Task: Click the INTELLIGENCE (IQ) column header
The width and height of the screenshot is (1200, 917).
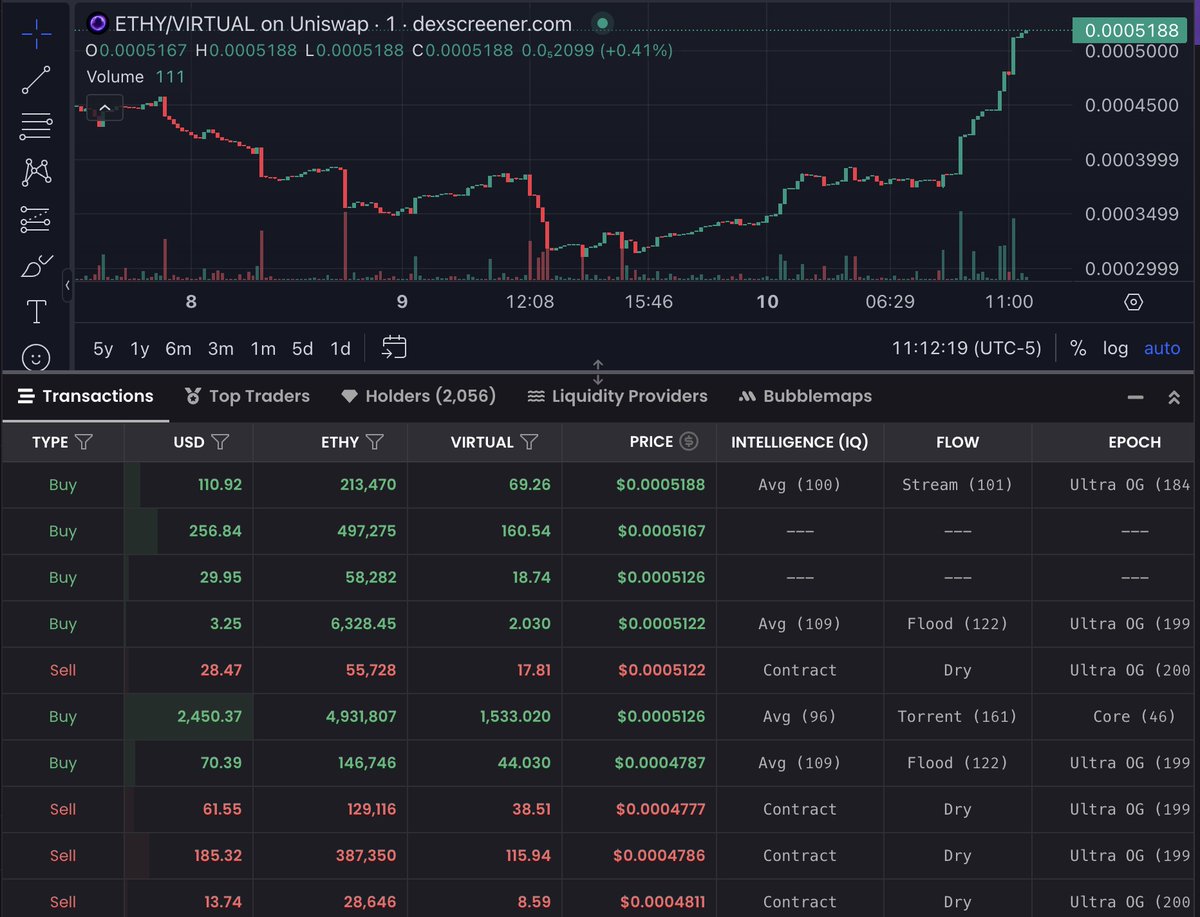Action: point(800,441)
